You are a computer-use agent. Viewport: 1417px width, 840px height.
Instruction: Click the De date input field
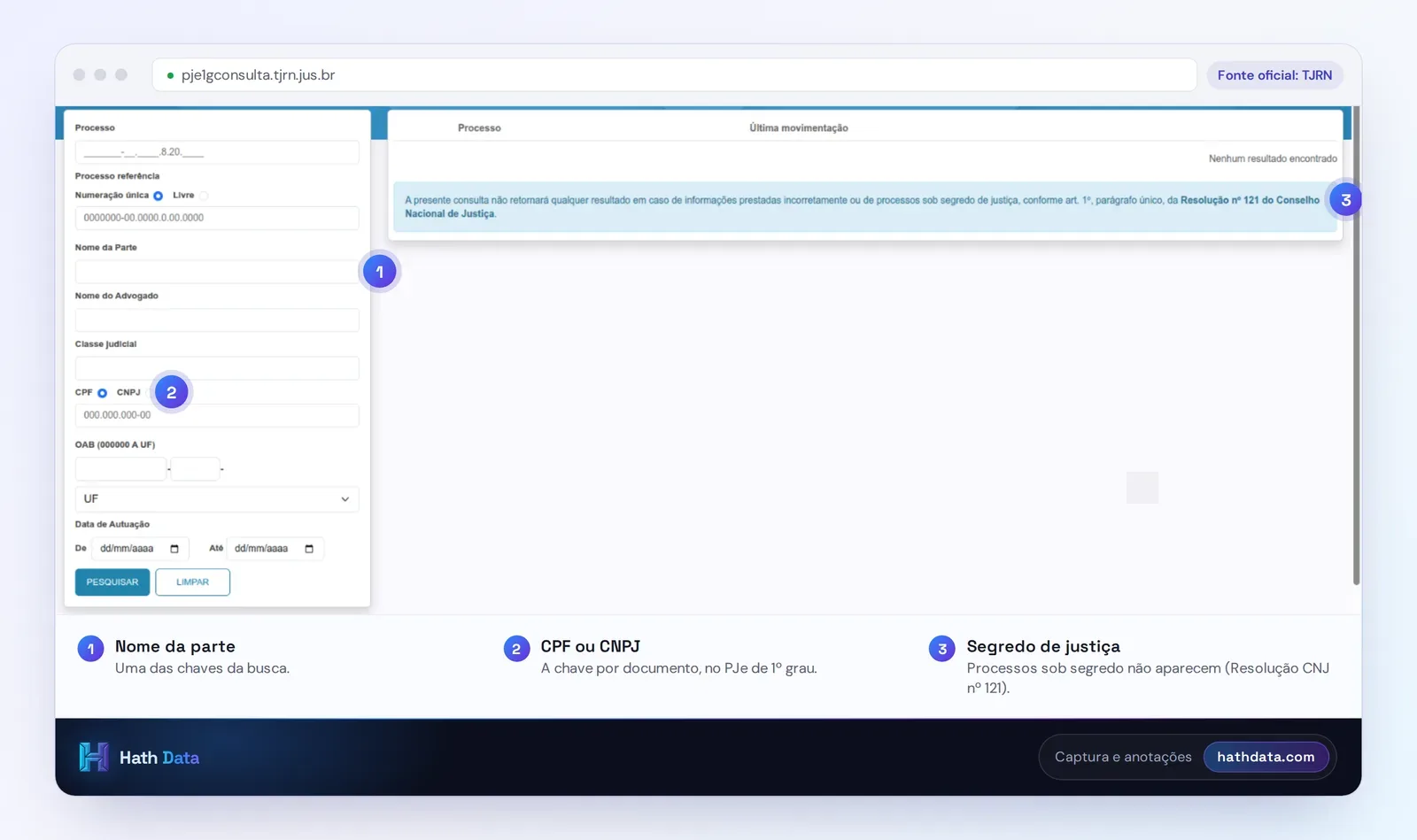pos(140,549)
